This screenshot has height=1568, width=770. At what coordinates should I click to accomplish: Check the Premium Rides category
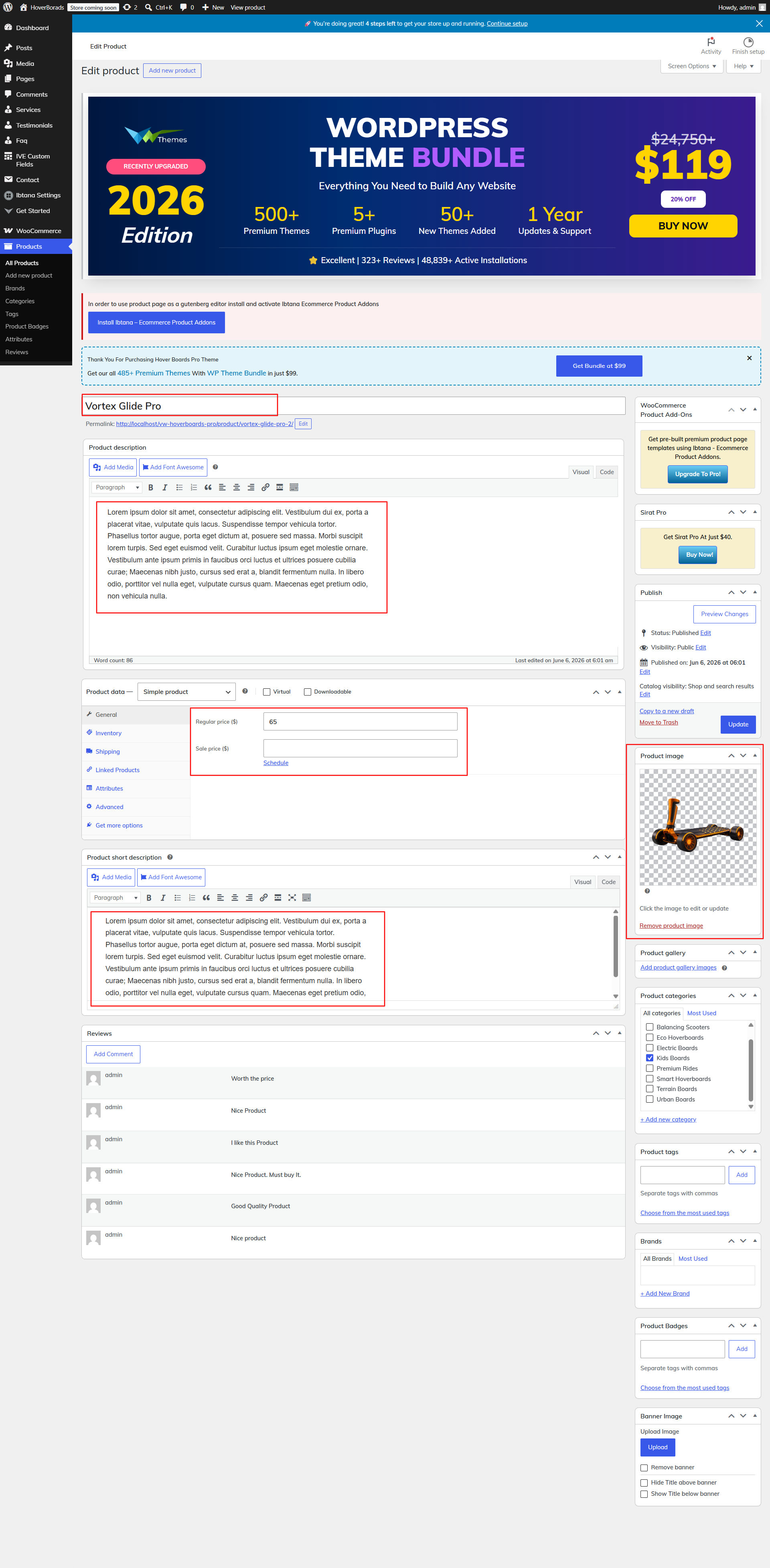coord(649,1068)
